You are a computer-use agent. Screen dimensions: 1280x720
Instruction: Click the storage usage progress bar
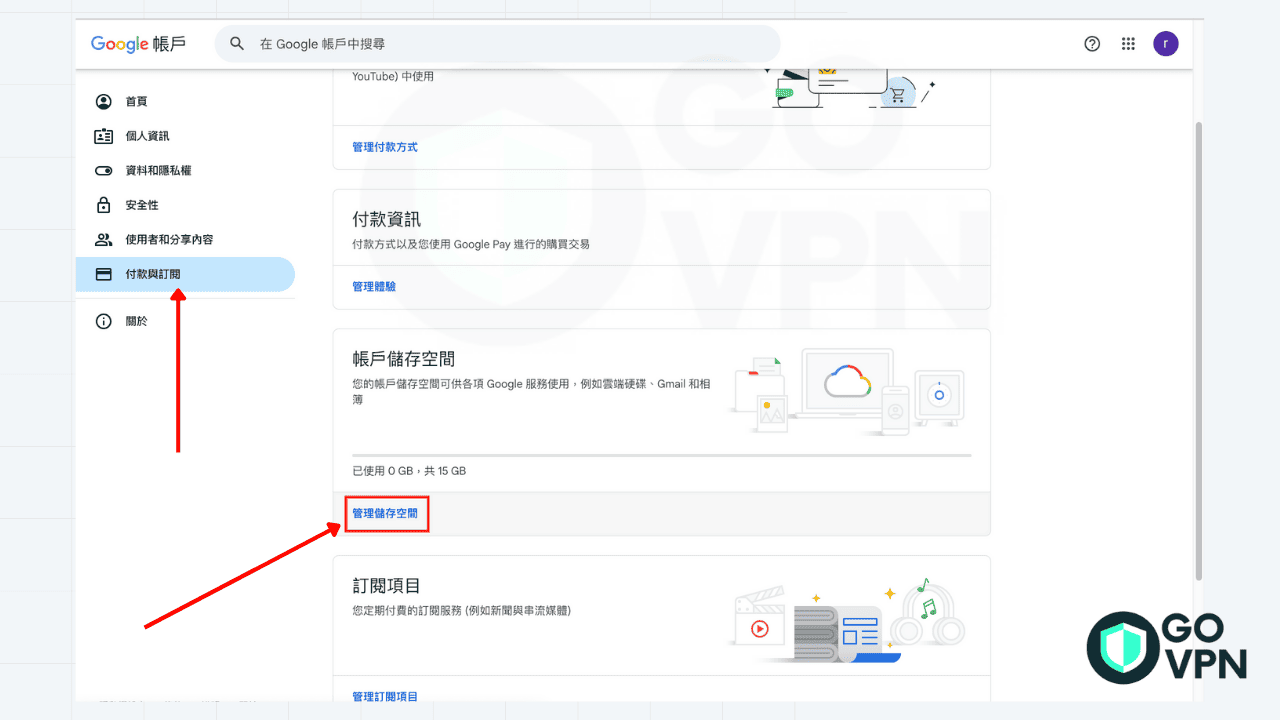click(660, 452)
